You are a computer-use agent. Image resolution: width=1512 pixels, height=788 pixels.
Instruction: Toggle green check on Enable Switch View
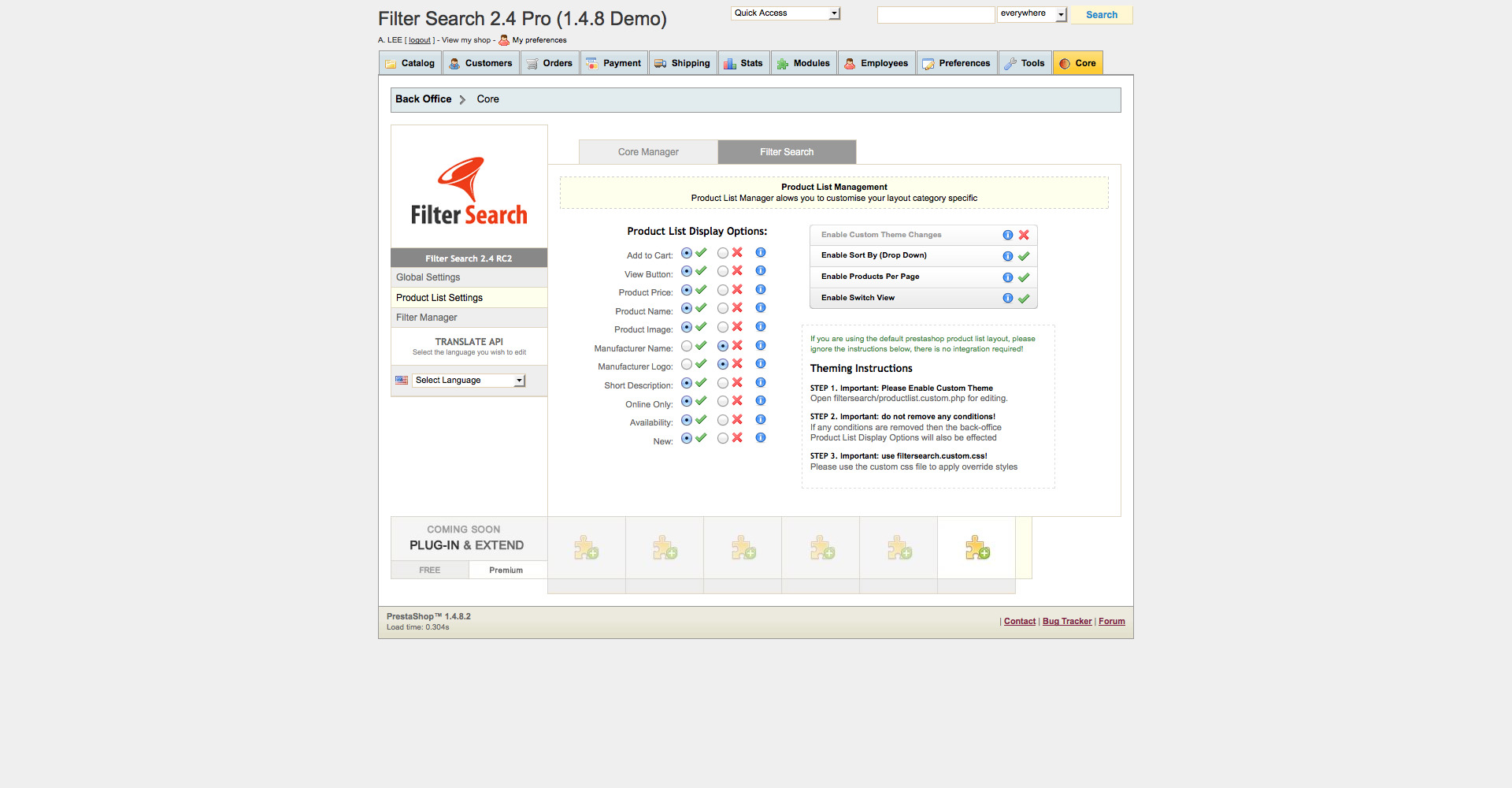click(1024, 298)
